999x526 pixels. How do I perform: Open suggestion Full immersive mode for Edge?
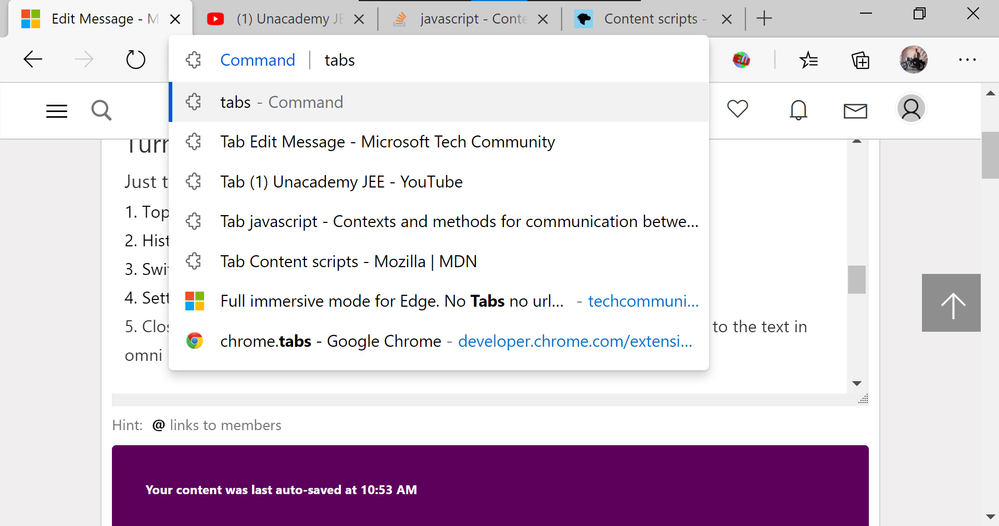pyautogui.click(x=439, y=301)
